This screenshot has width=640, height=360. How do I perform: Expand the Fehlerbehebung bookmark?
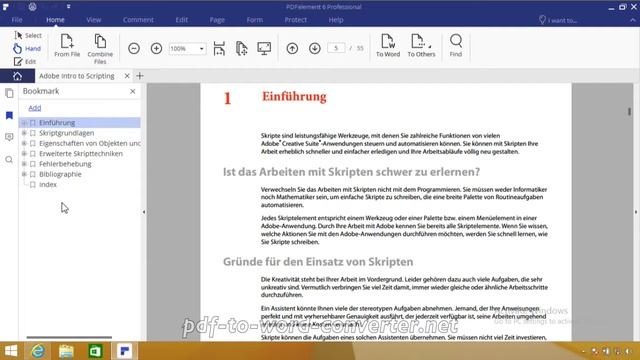point(24,164)
